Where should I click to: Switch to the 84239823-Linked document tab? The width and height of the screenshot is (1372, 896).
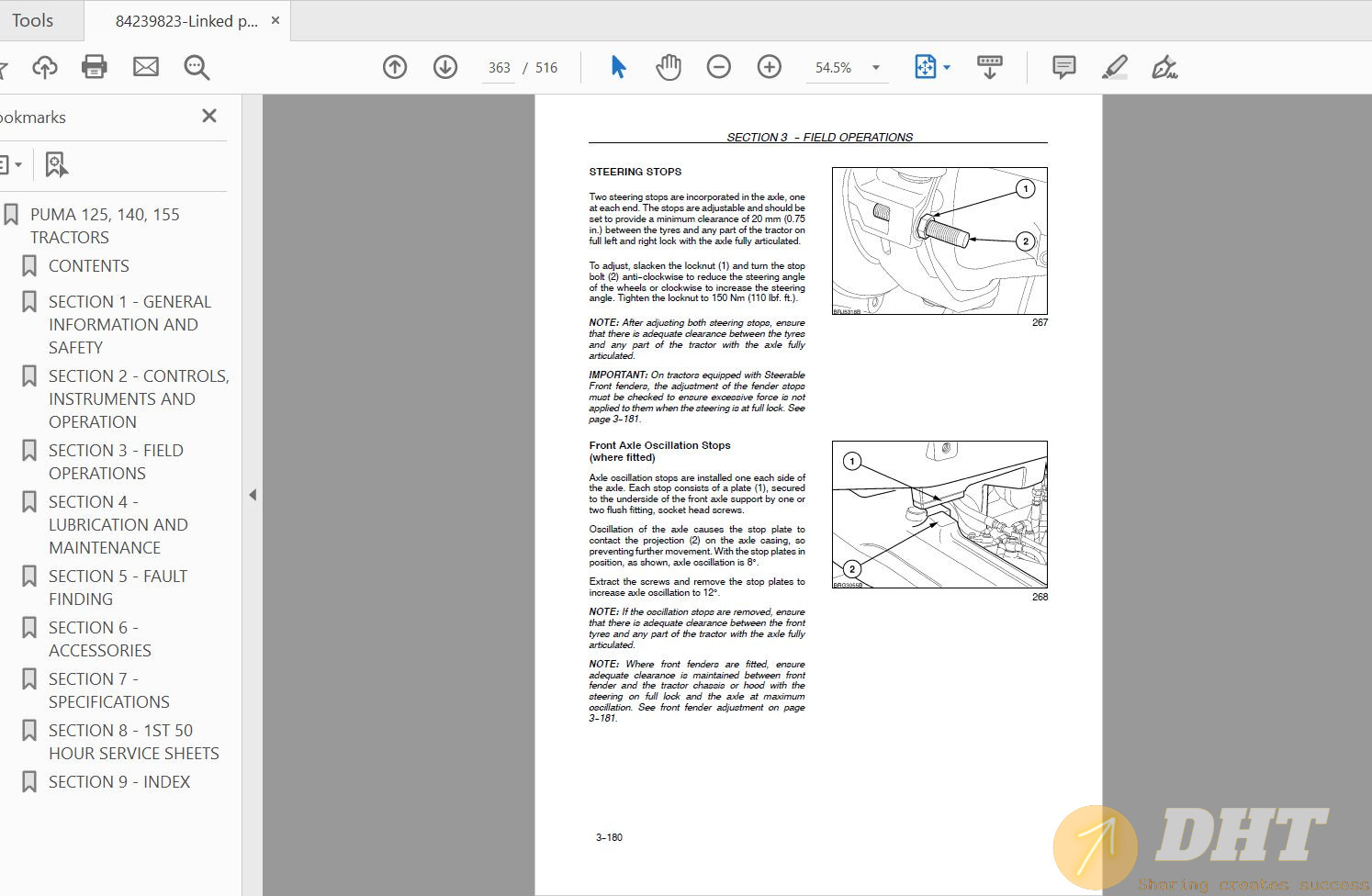click(x=186, y=20)
